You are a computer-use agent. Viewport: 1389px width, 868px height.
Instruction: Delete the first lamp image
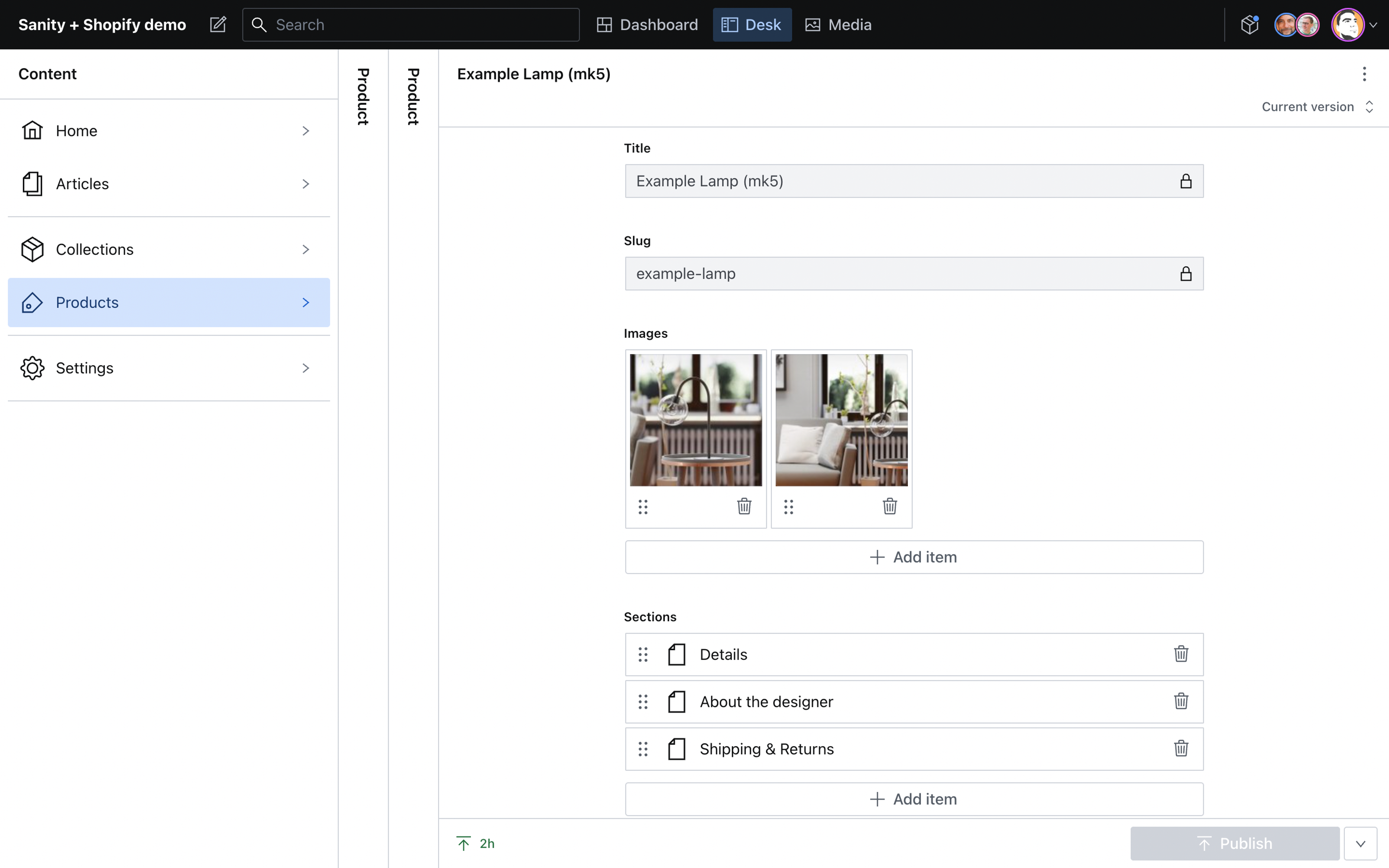[744, 506]
